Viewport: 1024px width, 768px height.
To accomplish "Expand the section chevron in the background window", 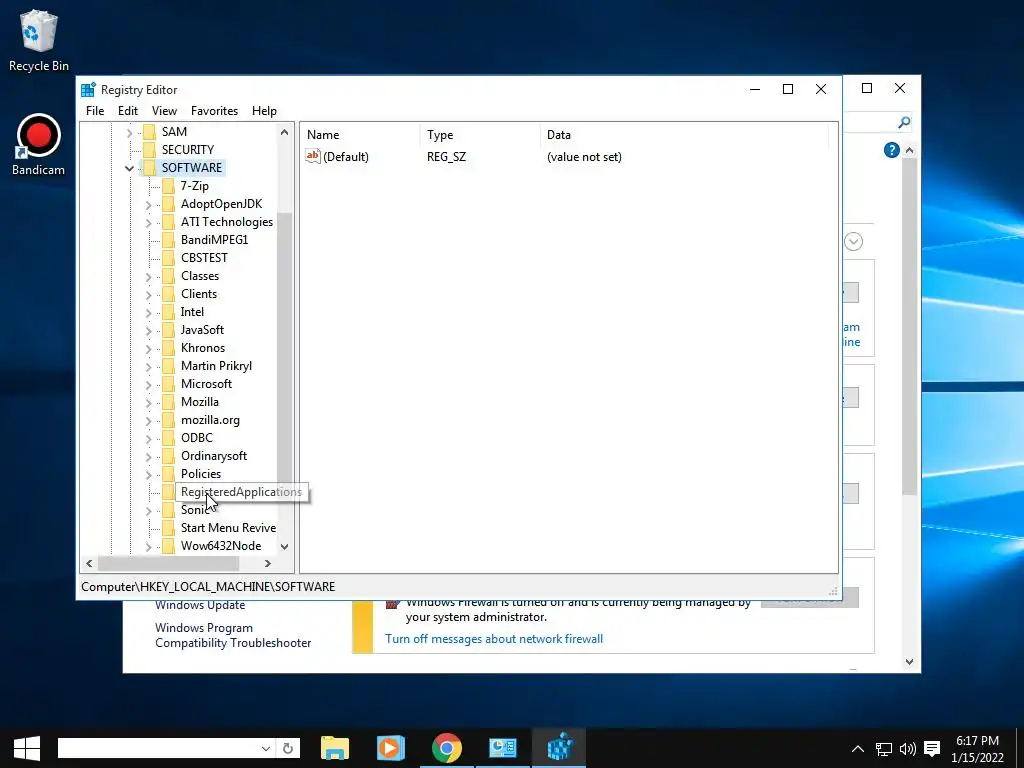I will click(x=853, y=242).
